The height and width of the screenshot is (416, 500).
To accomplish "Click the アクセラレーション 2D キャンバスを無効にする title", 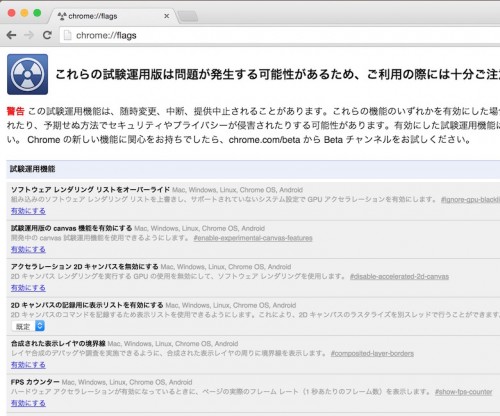I will (85, 267).
